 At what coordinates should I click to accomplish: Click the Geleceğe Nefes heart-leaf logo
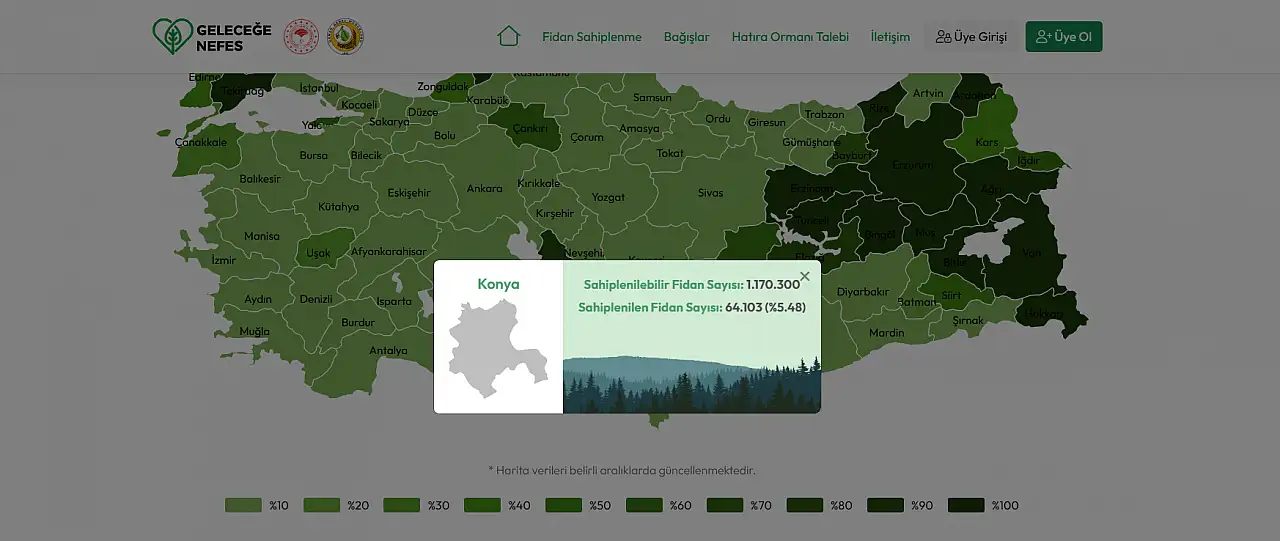click(172, 37)
